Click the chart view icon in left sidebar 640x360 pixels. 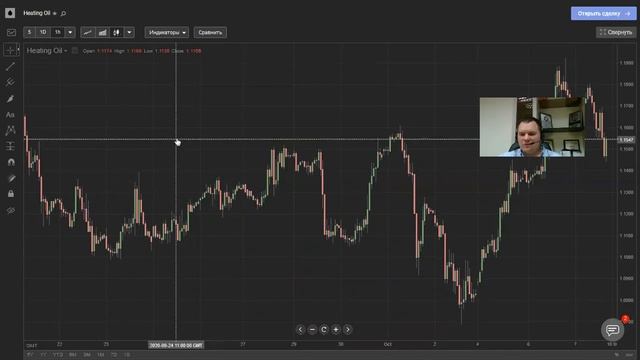pyautogui.click(x=11, y=32)
